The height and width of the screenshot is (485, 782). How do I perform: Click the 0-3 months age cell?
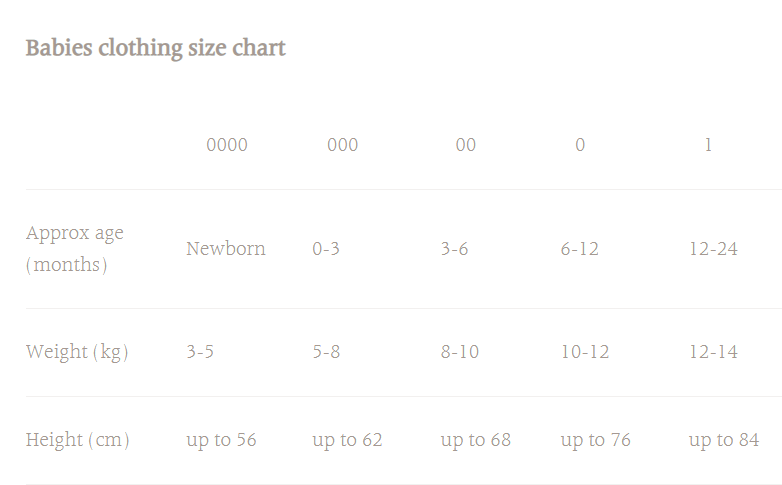pos(326,249)
